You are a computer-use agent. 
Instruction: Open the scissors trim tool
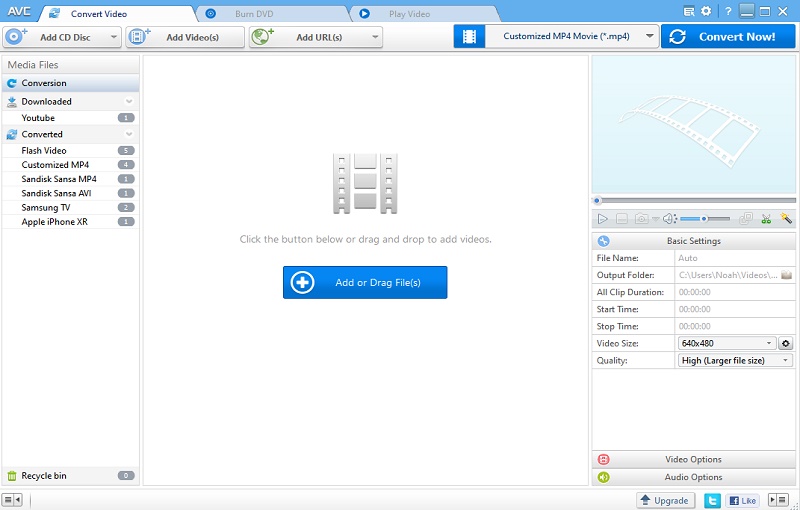point(766,219)
